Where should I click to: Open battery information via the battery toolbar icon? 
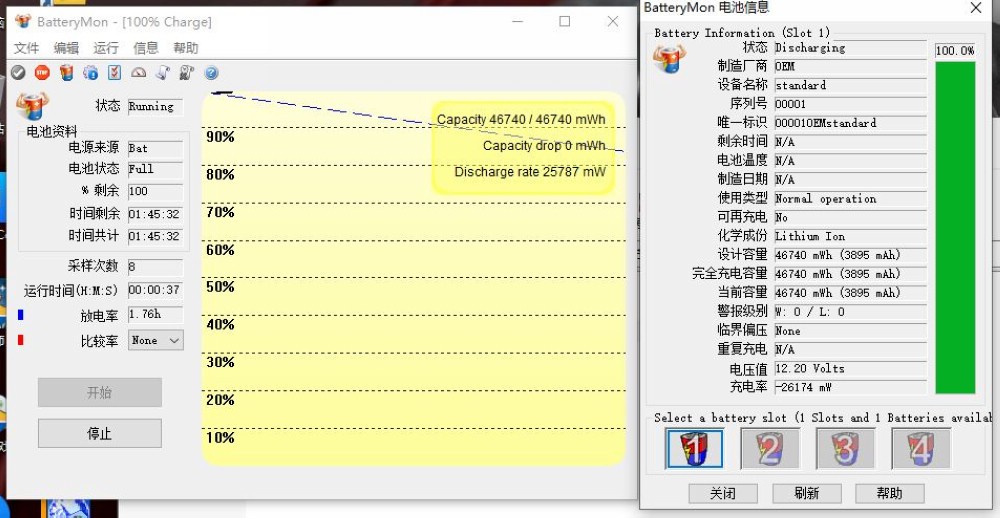pyautogui.click(x=66, y=72)
